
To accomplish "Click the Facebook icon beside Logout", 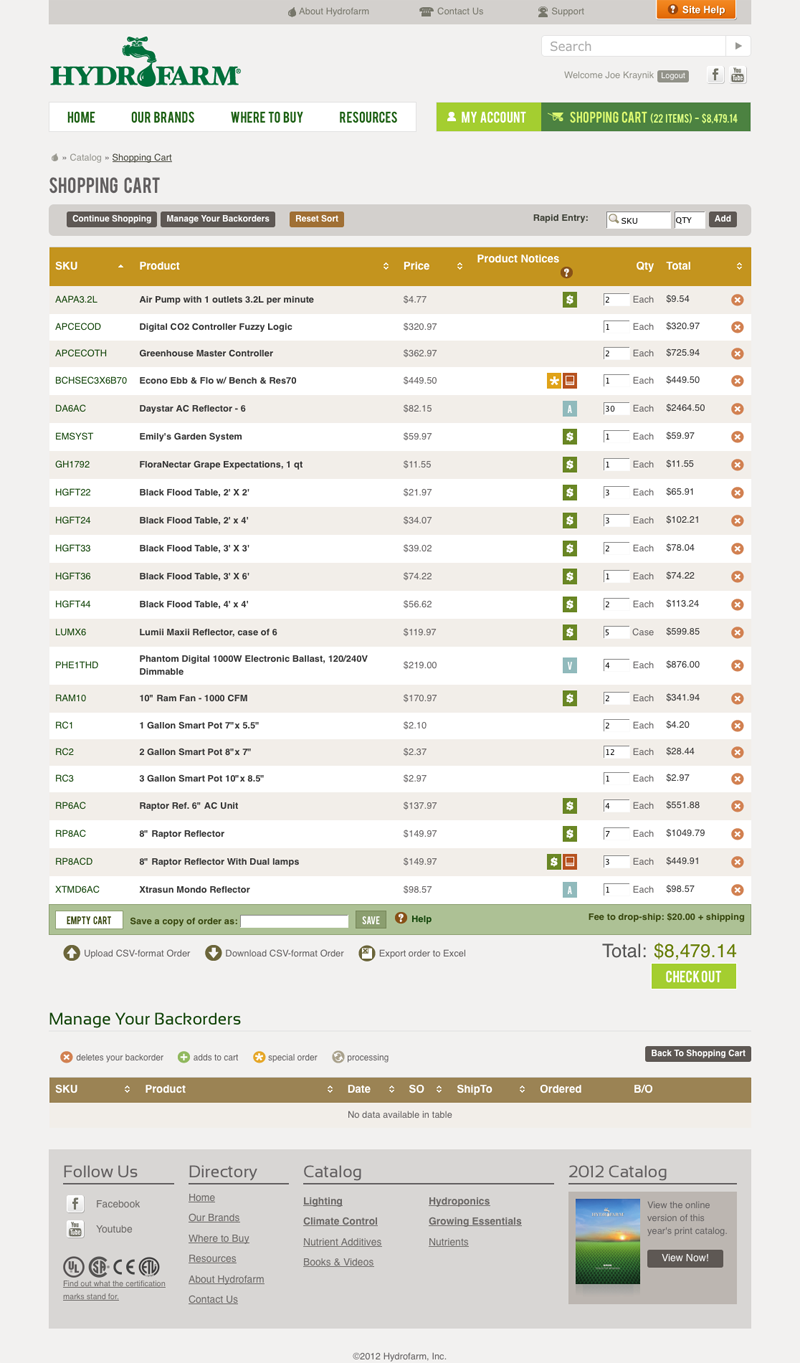I will 715,75.
